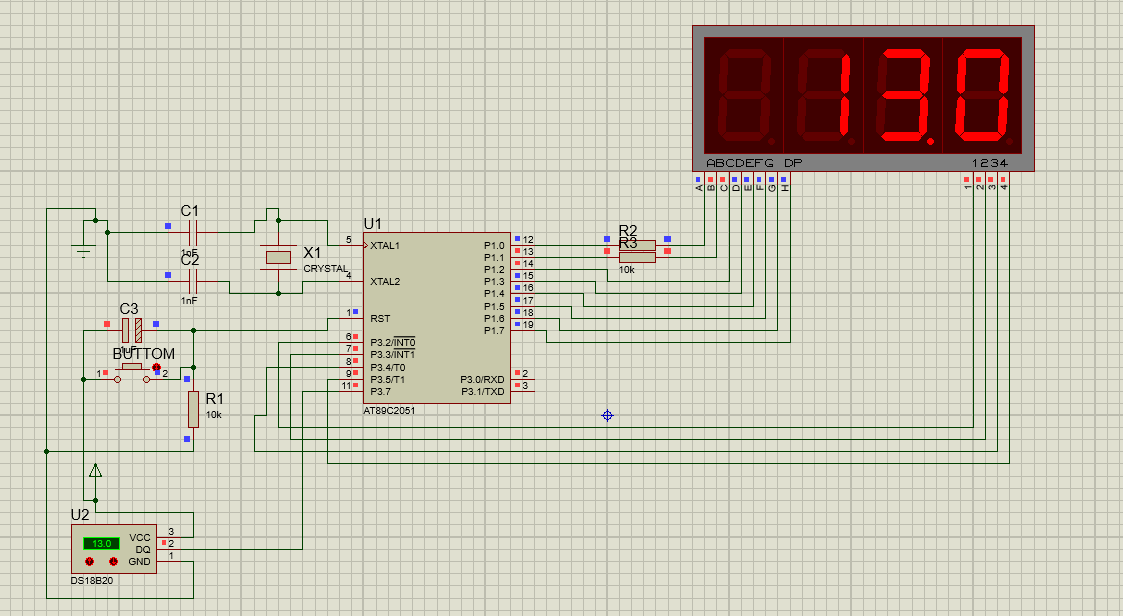This screenshot has width=1123, height=616.
Task: Click the U1 reference label
Action: pyautogui.click(x=373, y=224)
